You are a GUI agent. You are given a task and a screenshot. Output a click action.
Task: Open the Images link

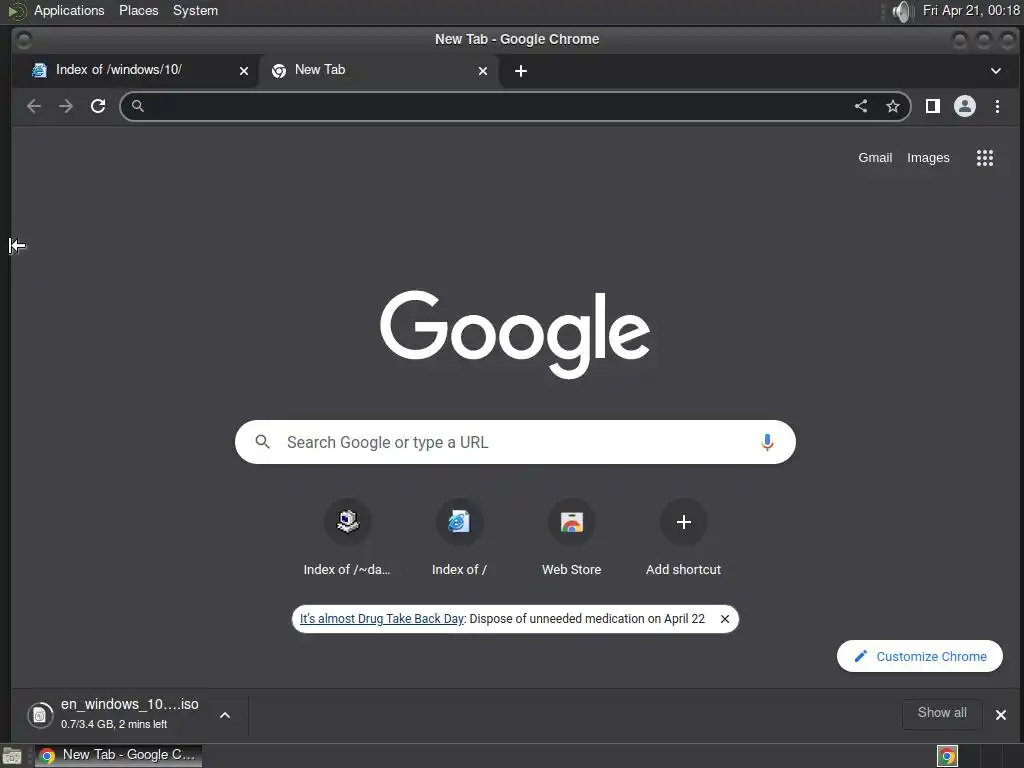pyautogui.click(x=928, y=158)
